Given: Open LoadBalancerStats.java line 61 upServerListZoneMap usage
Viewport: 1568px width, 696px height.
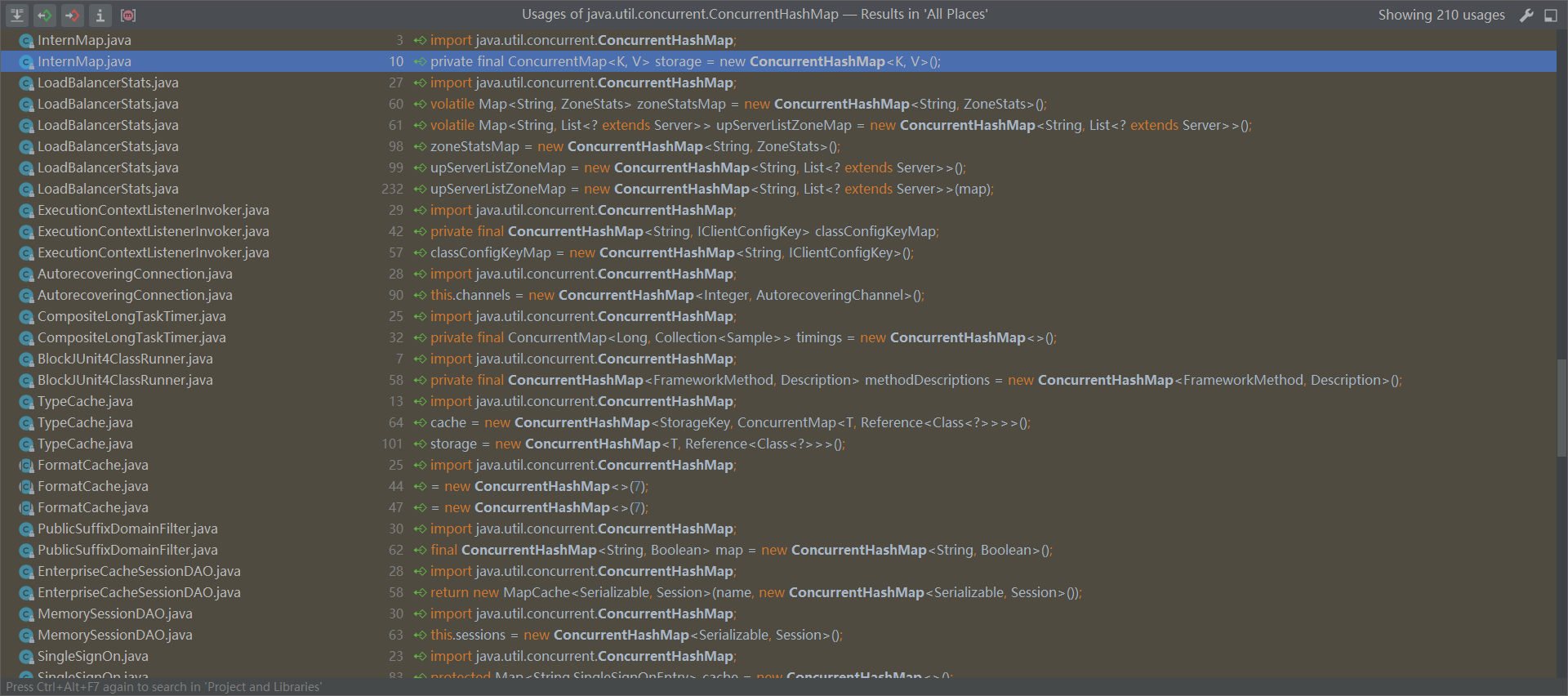Looking at the screenshot, I should click(x=778, y=125).
